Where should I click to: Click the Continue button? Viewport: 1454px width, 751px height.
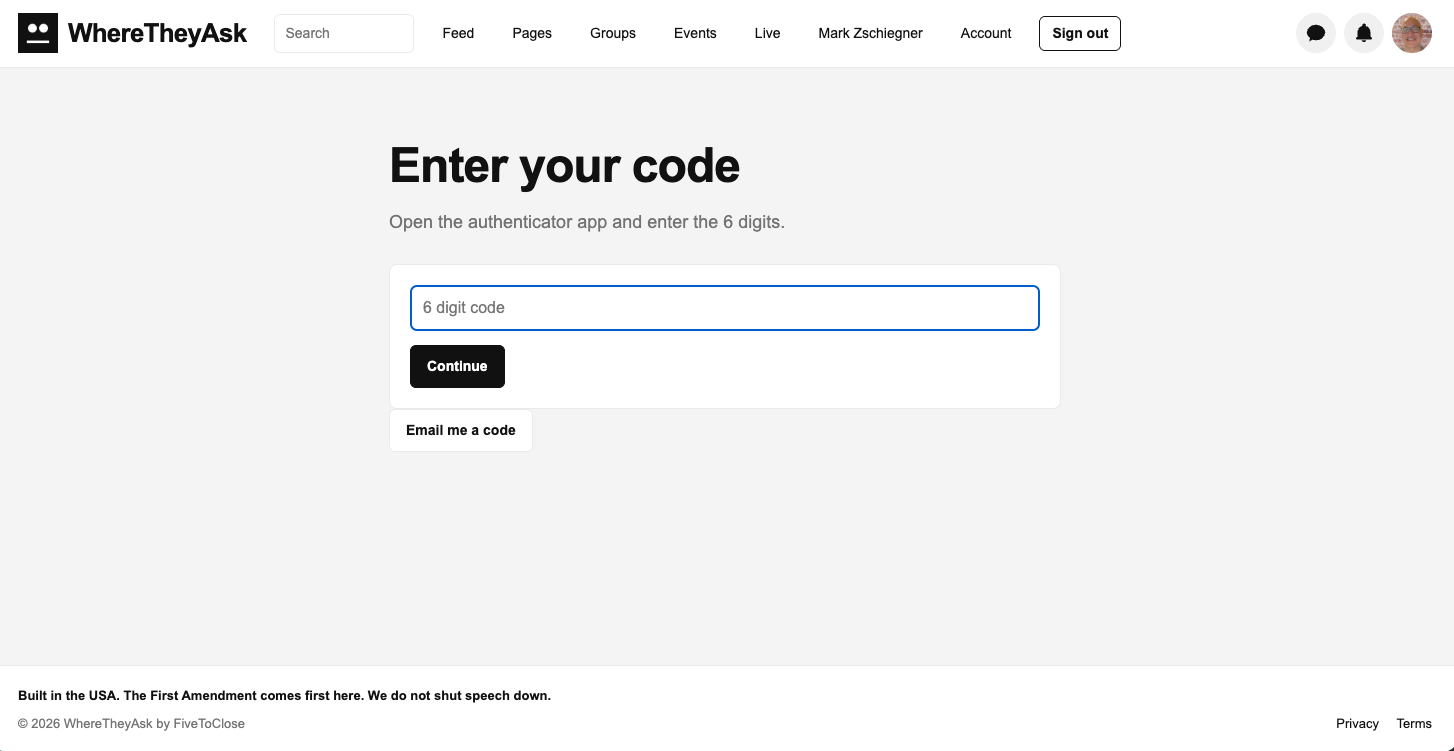click(x=457, y=366)
